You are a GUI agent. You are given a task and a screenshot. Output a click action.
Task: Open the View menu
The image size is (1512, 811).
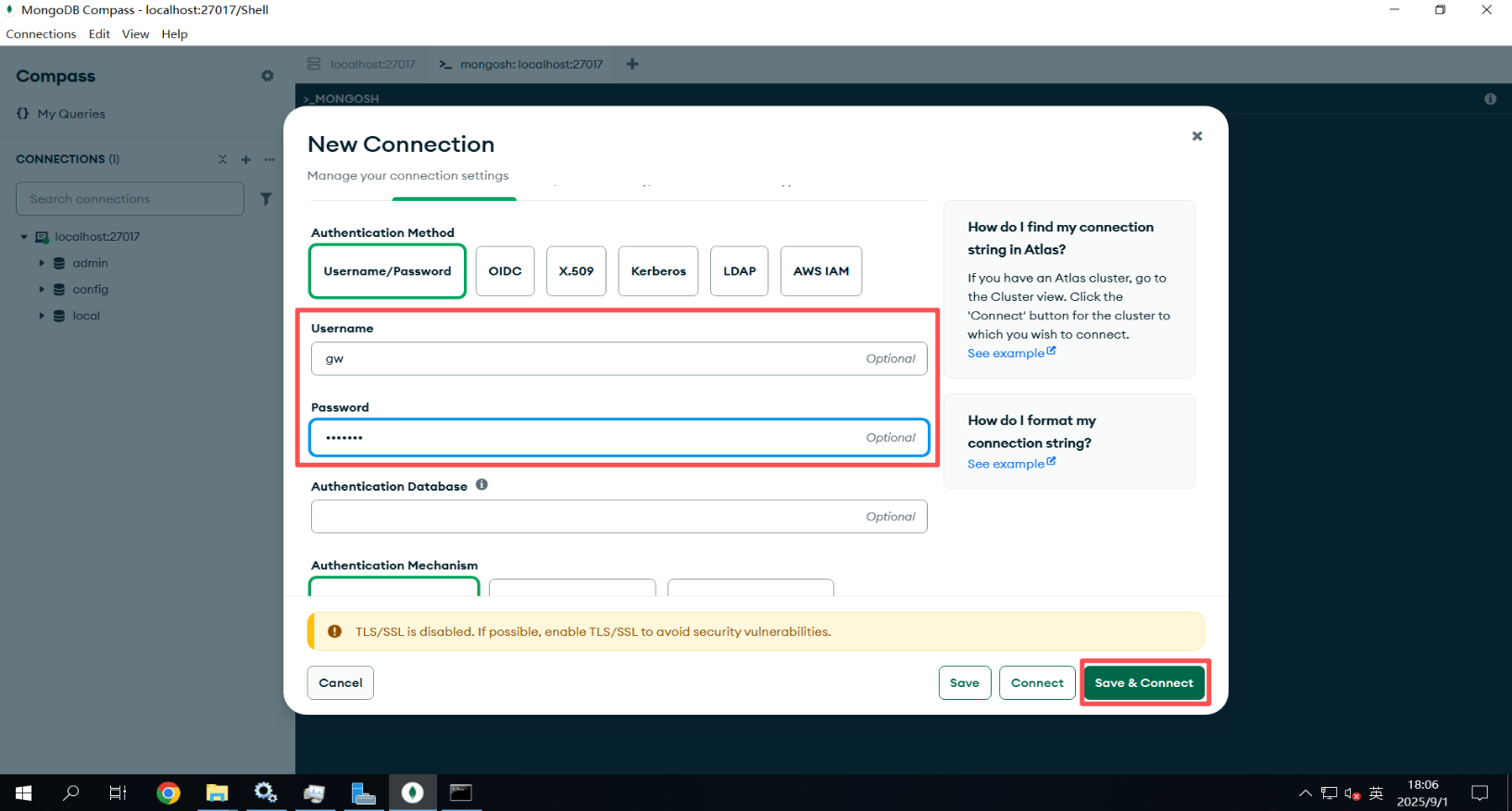135,34
